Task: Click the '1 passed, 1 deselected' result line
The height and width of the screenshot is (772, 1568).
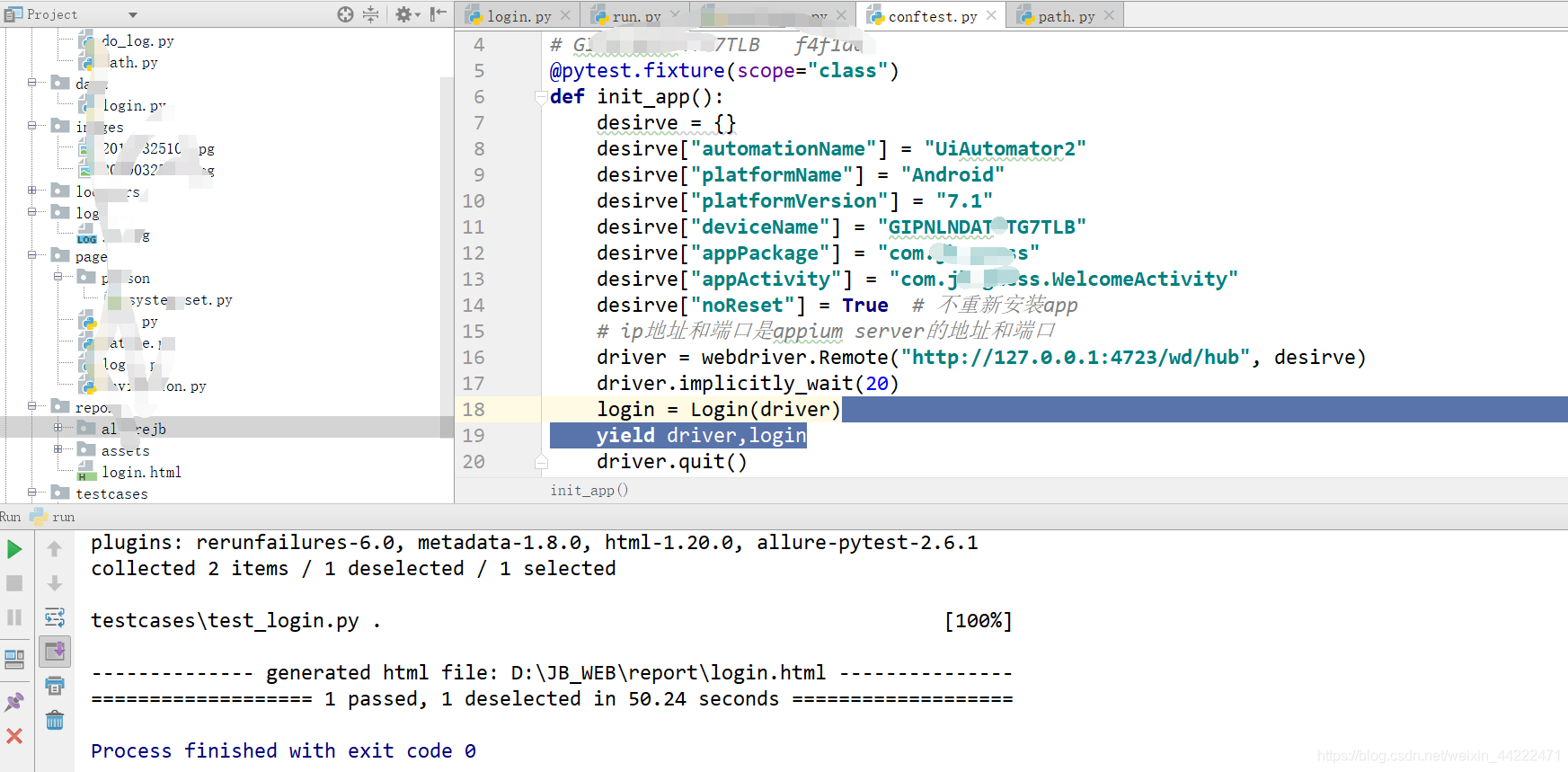Action: (552, 698)
